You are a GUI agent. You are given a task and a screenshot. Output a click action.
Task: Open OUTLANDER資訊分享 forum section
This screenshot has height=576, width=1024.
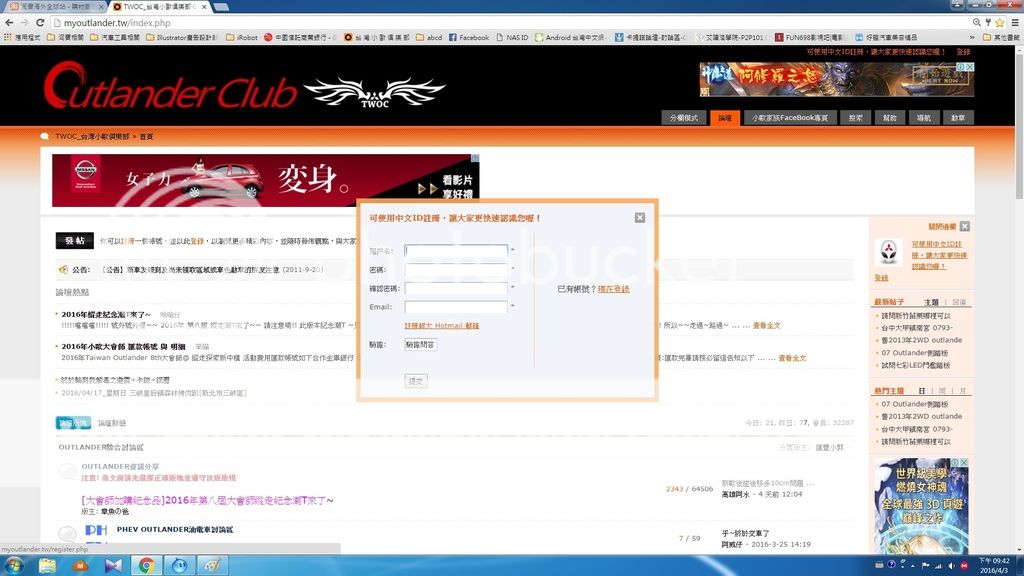[x=120, y=466]
